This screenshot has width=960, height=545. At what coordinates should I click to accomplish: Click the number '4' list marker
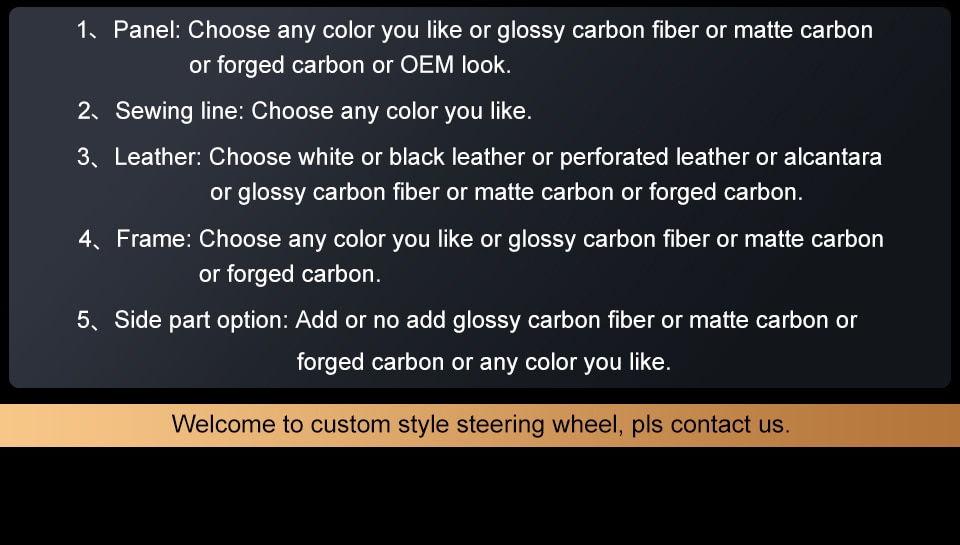tap(85, 238)
